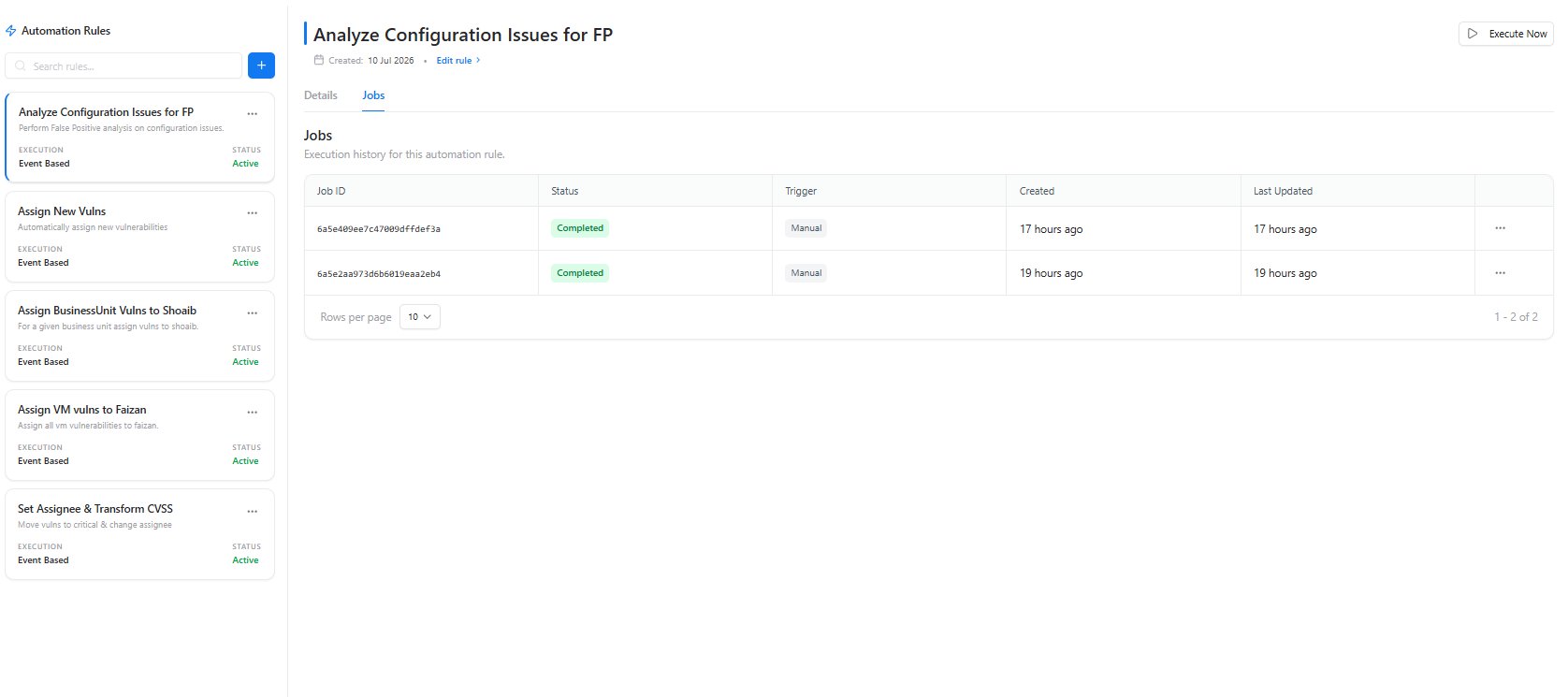The width and height of the screenshot is (1568, 697).
Task: Open more options for Analyze Configuration Issues rule
Action: click(x=252, y=114)
